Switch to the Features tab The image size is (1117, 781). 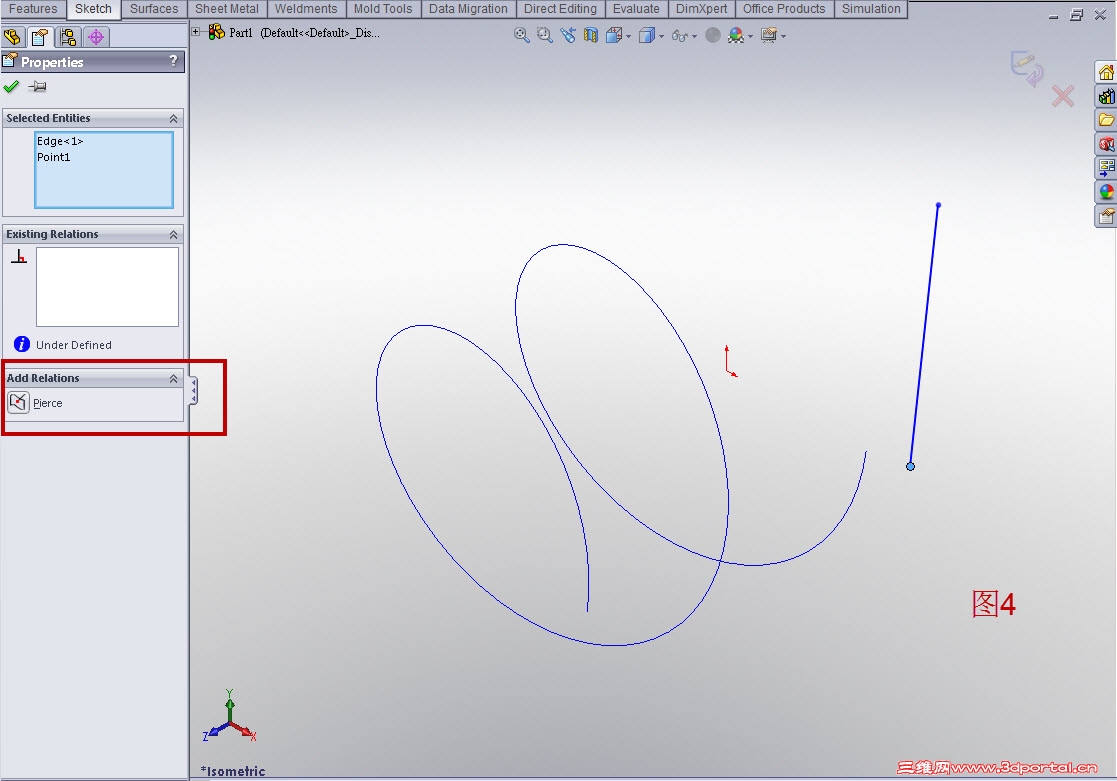pyautogui.click(x=33, y=9)
